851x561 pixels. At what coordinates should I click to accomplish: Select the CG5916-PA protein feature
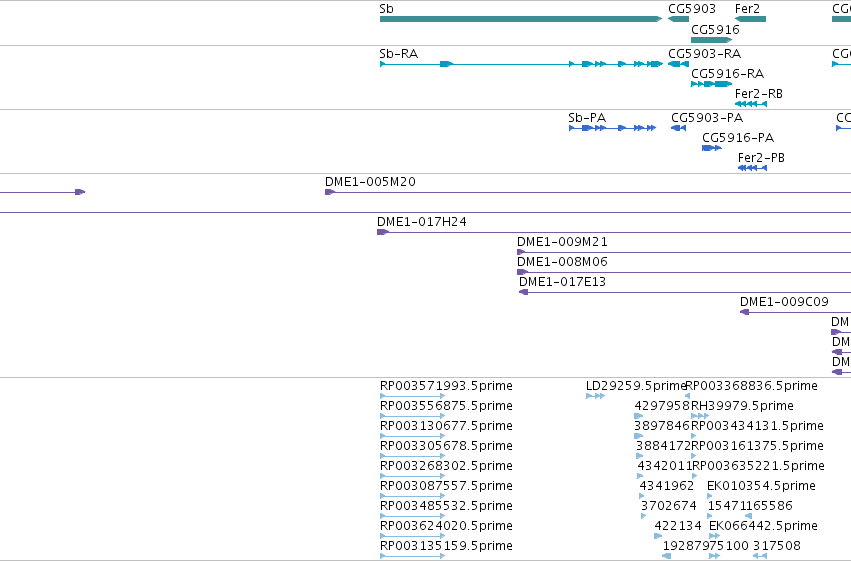coord(712,148)
